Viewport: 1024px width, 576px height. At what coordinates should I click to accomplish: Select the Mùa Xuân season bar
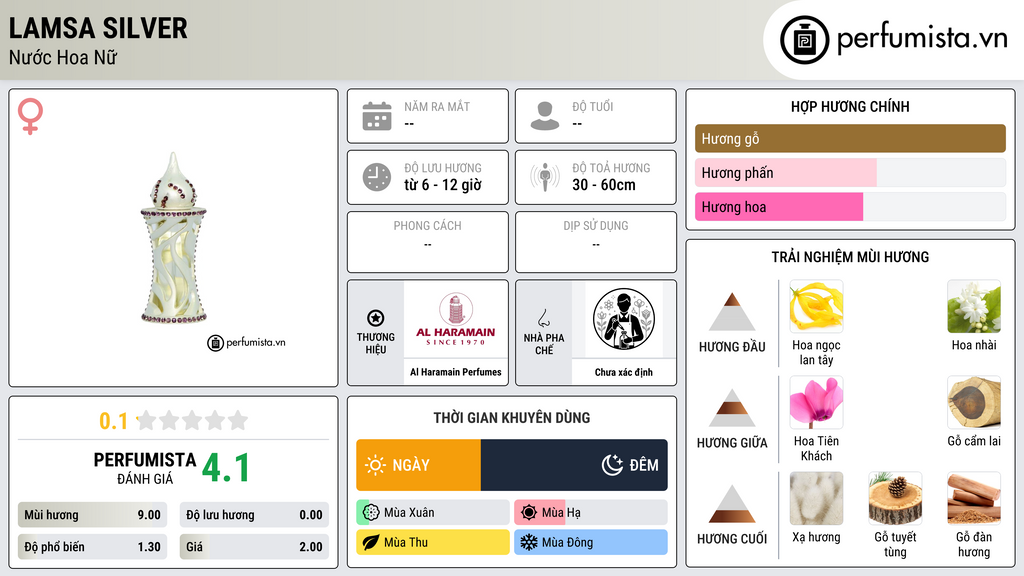tap(433, 513)
